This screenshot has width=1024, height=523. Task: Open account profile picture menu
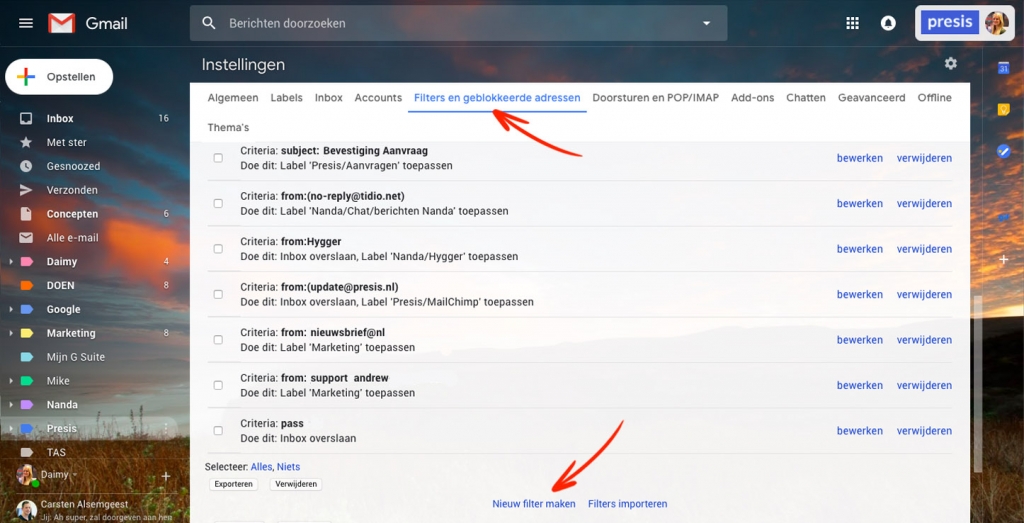click(x=997, y=23)
